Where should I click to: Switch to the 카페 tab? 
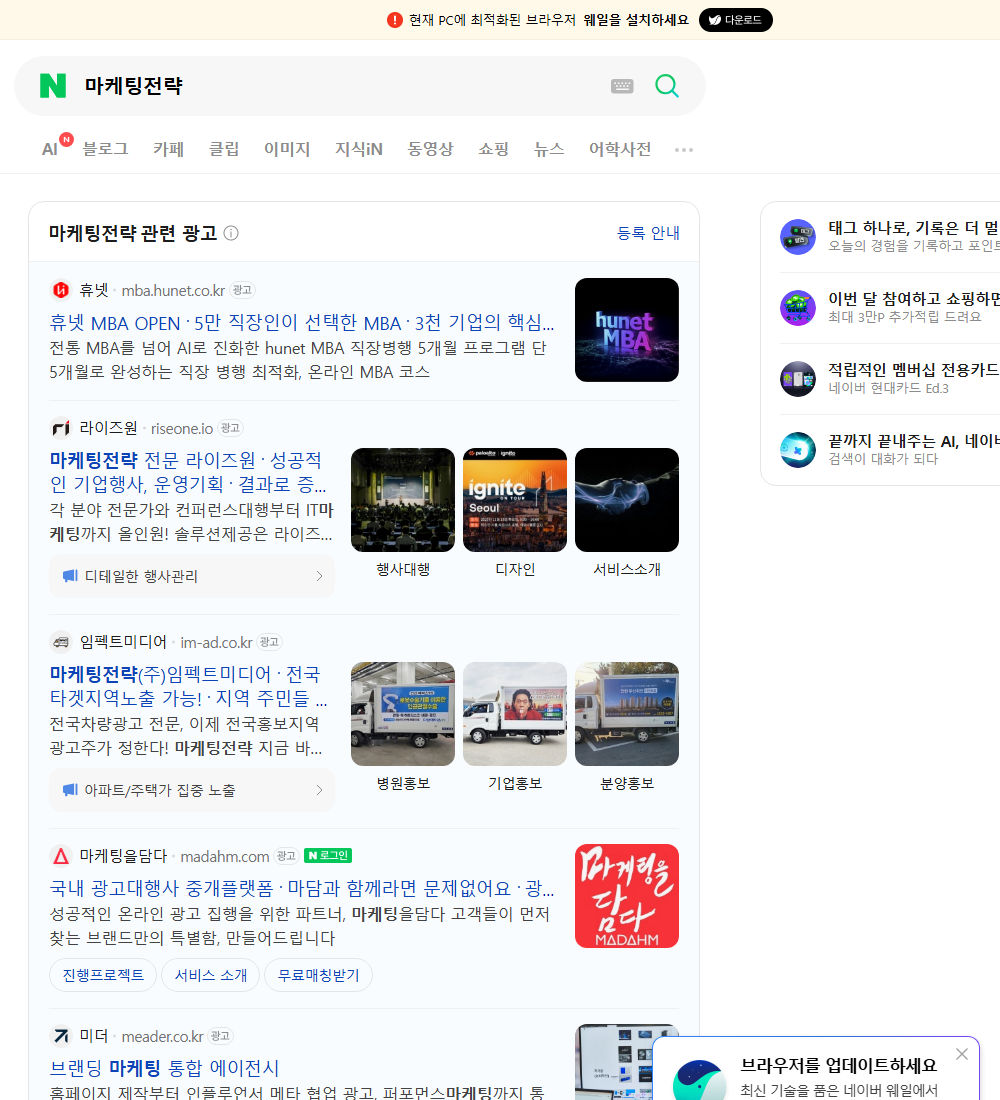168,149
